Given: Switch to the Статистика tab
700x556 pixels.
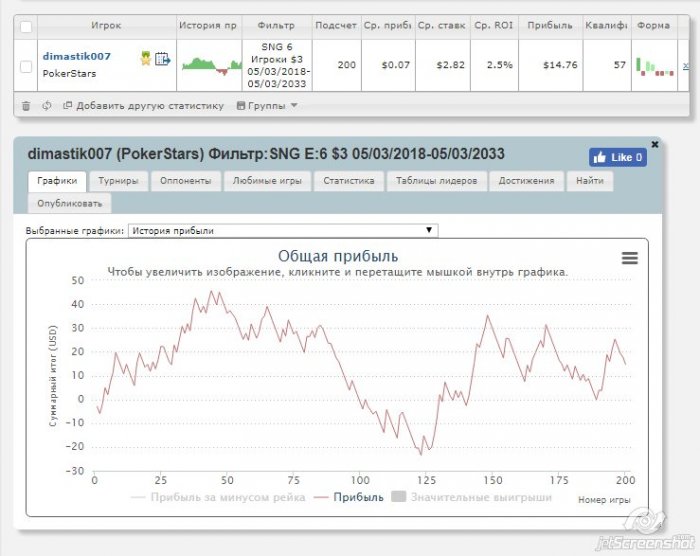Looking at the screenshot, I should (349, 181).
